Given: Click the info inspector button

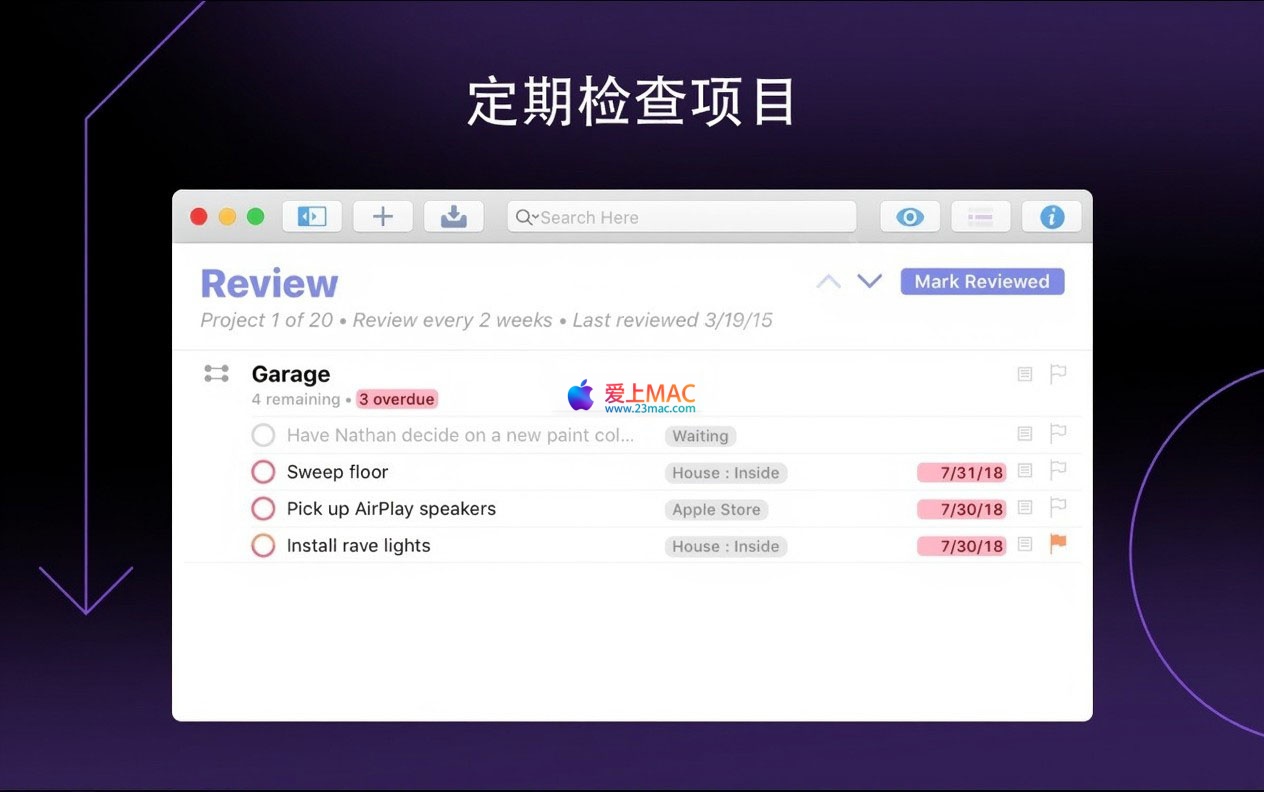Looking at the screenshot, I should pos(1051,217).
